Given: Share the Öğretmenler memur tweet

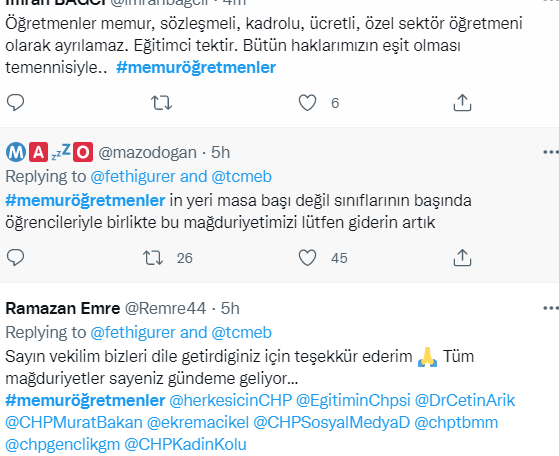Looking at the screenshot, I should click(462, 103).
